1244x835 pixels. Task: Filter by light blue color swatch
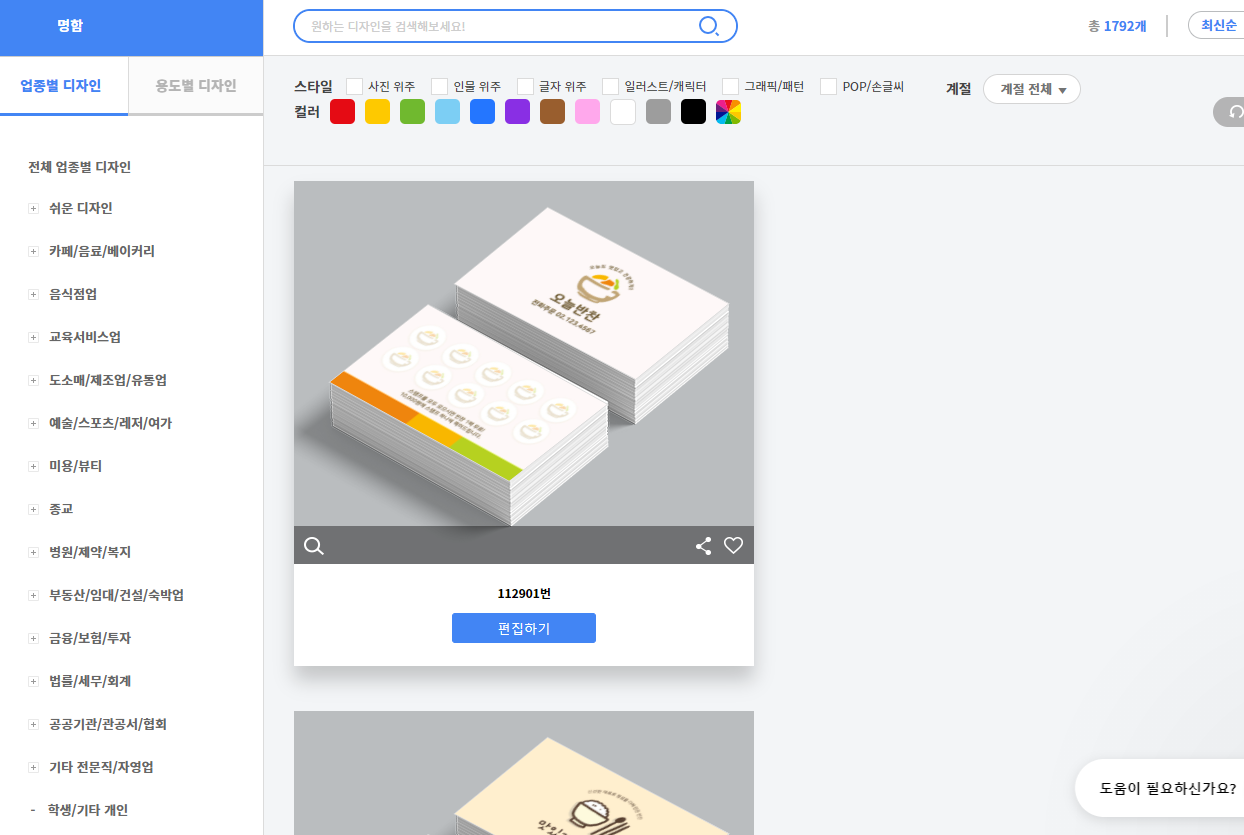[x=448, y=112]
